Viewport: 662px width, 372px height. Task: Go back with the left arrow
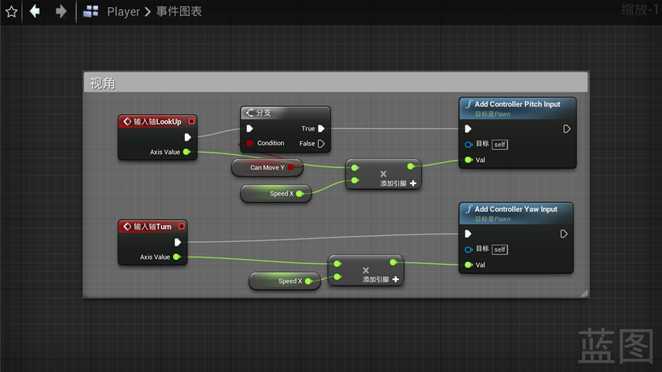pos(35,11)
